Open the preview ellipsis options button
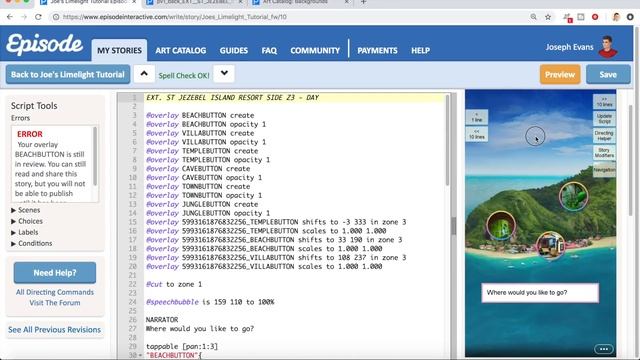The image size is (640, 360). pos(604,349)
